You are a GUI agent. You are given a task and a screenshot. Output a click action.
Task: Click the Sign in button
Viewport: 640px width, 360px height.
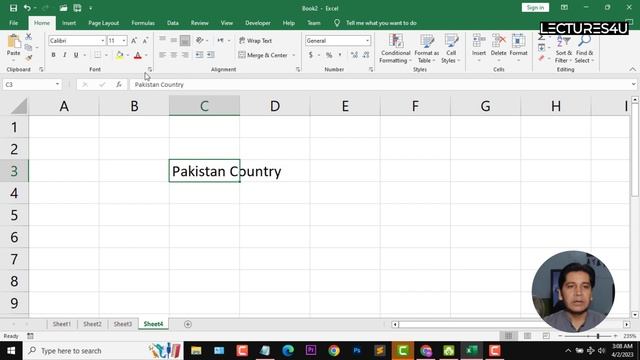(x=535, y=8)
